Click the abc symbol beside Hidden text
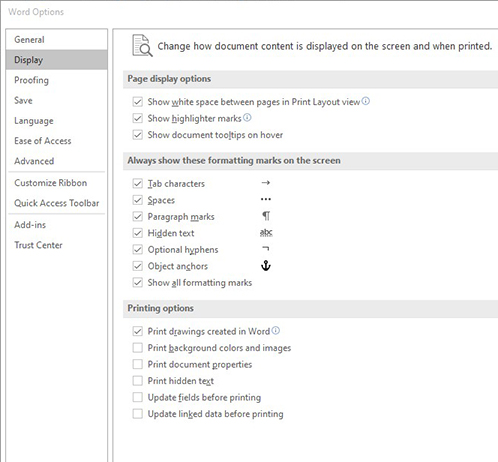 [266, 232]
